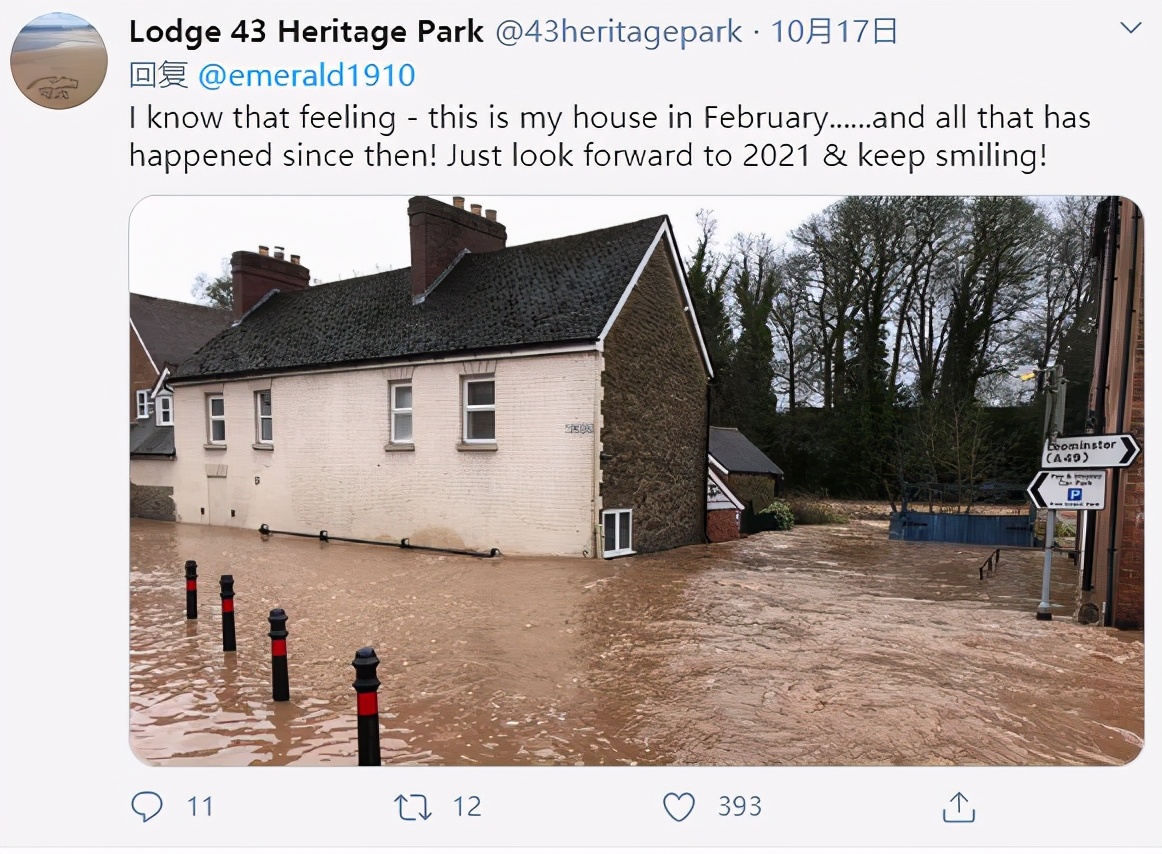
Task: Open the share tweet icon
Action: [x=958, y=807]
